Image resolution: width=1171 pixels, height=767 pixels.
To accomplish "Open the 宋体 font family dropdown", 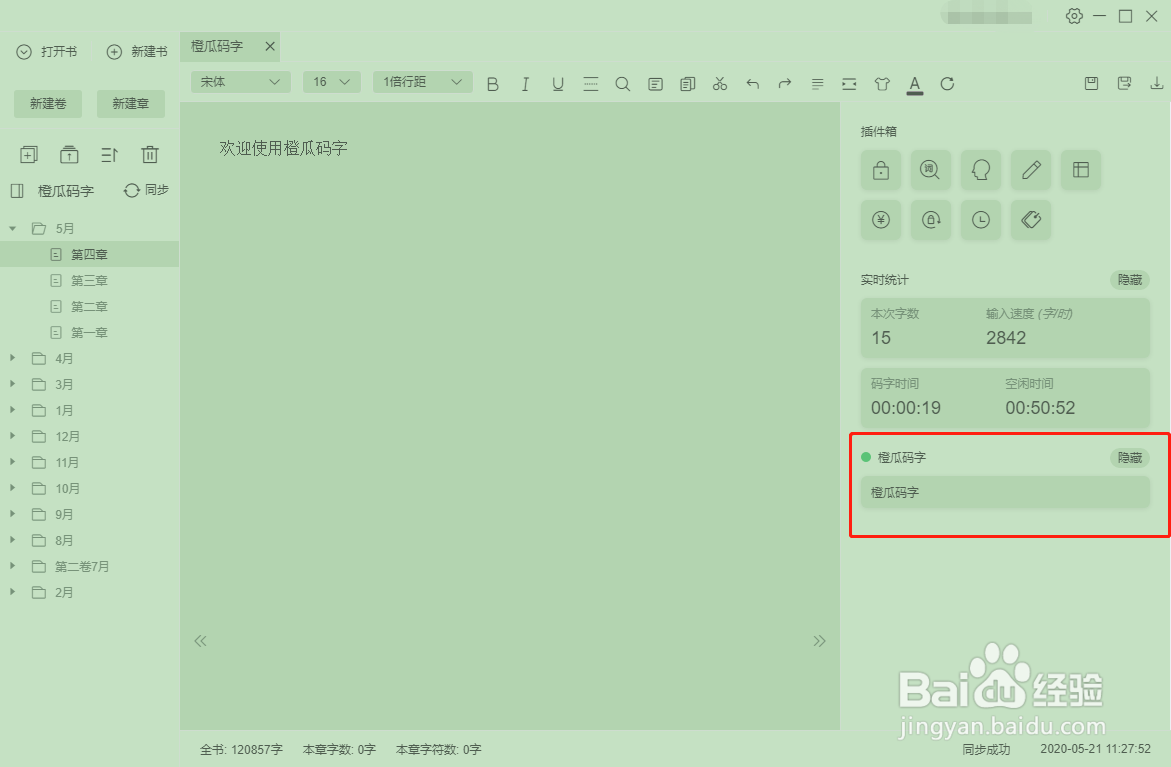I will click(x=240, y=81).
